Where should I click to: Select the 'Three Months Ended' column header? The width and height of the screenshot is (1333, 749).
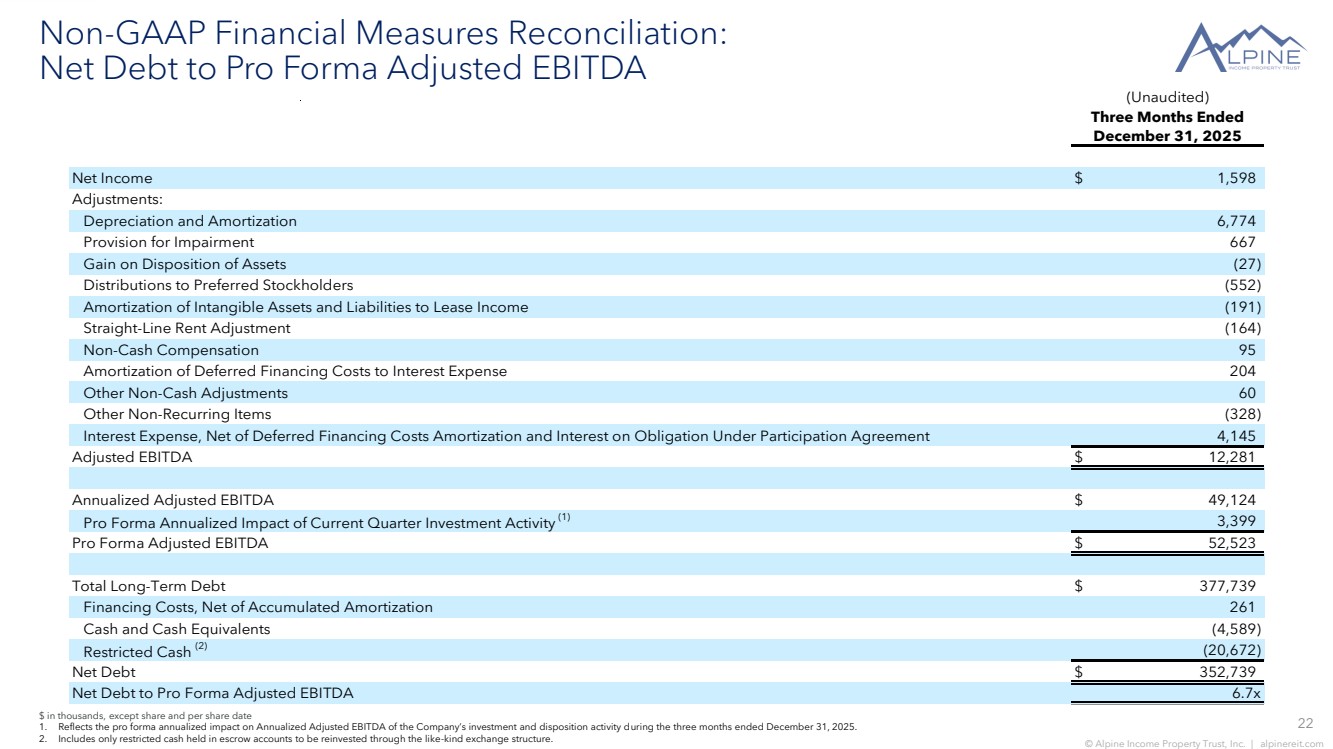tap(1166, 117)
